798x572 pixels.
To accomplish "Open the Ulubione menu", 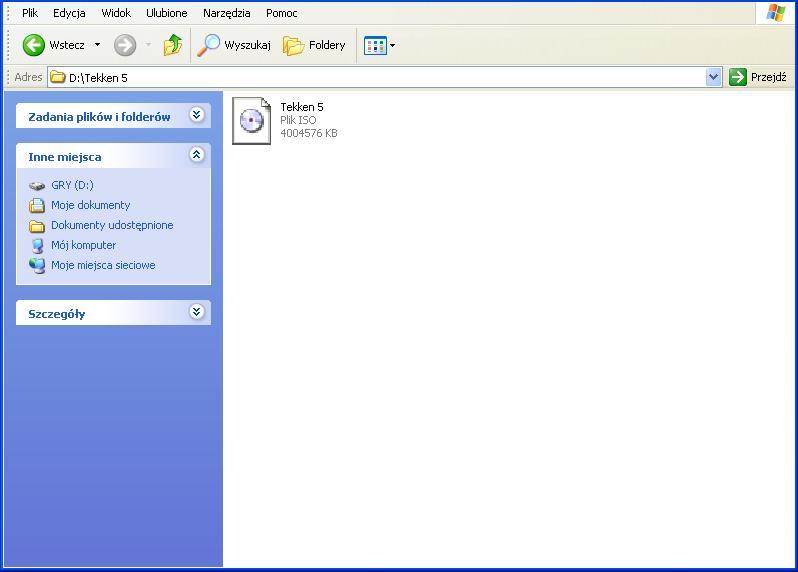I will pos(166,13).
